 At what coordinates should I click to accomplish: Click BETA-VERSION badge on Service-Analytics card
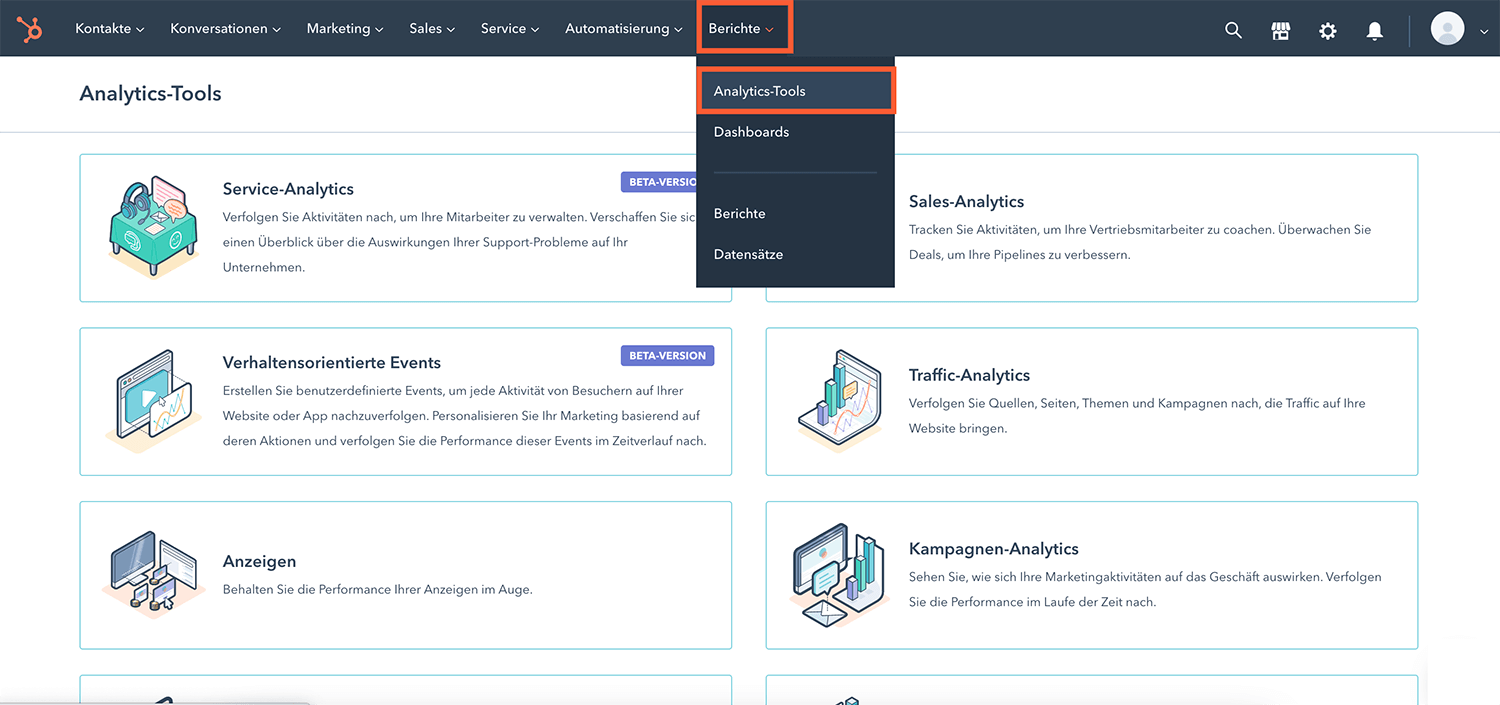[660, 183]
